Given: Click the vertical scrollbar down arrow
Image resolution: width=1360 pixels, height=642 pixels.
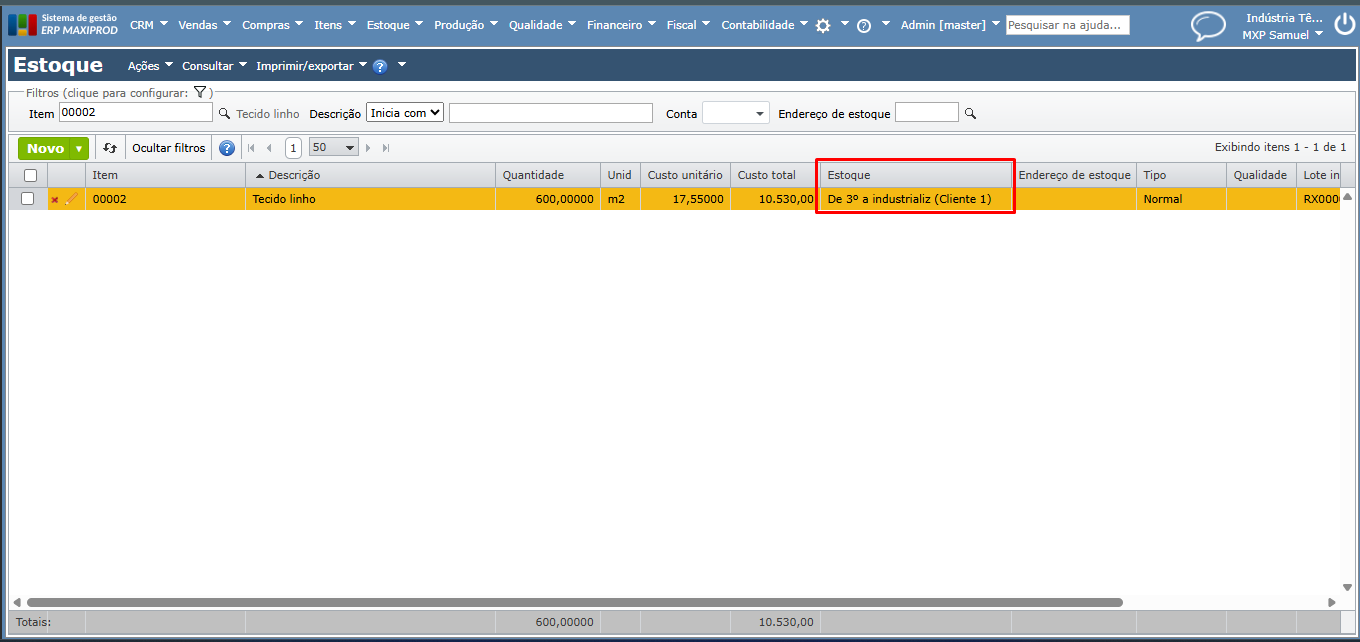Looking at the screenshot, I should [x=1348, y=588].
